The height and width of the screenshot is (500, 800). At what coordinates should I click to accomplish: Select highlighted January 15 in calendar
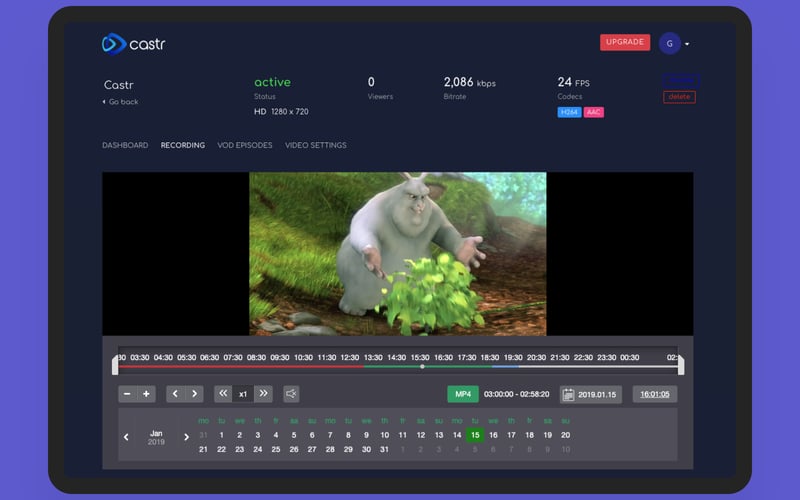tap(475, 435)
